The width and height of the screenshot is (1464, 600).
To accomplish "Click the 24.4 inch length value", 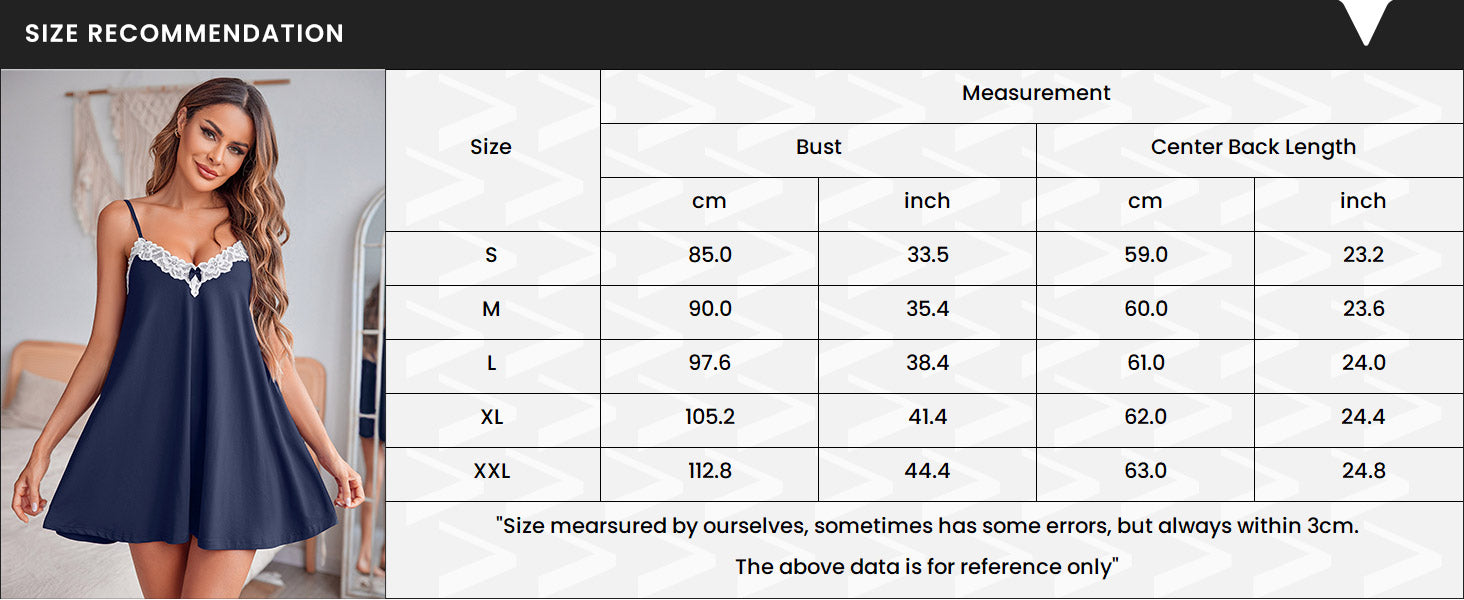I will tap(1363, 417).
